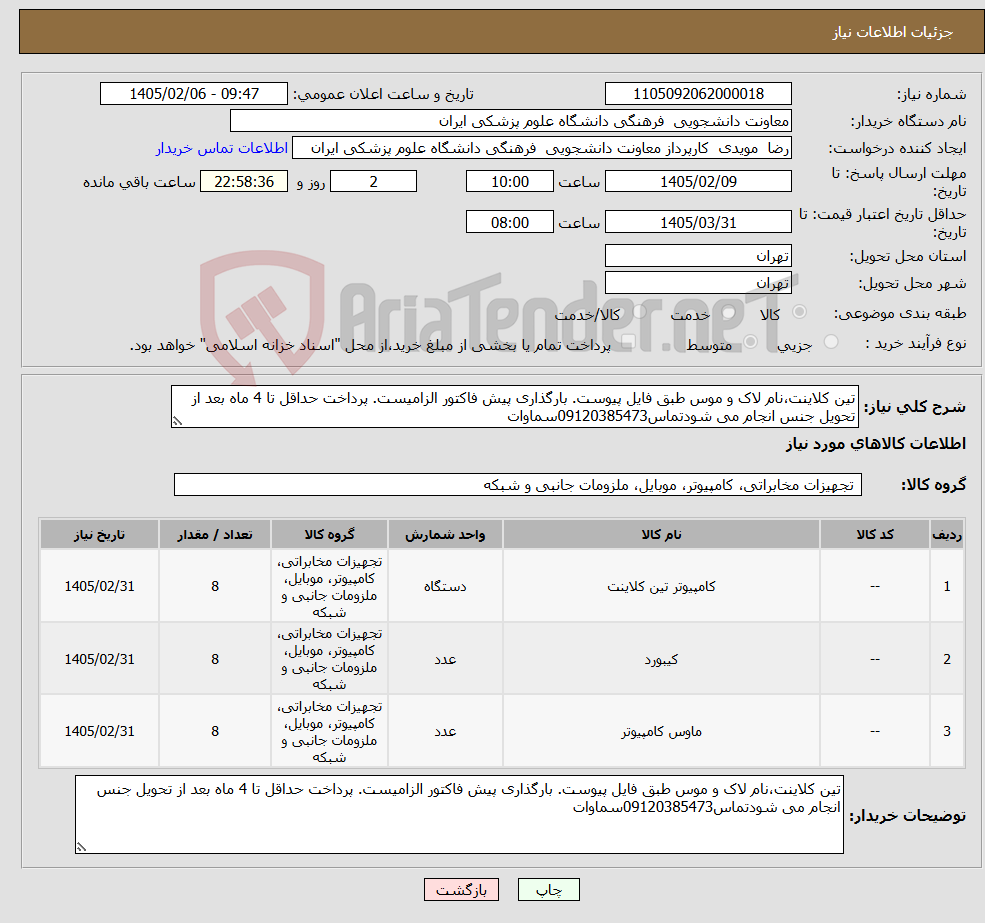The height and width of the screenshot is (923, 985).
Task: Click row number 1 in the table
Action: (947, 586)
